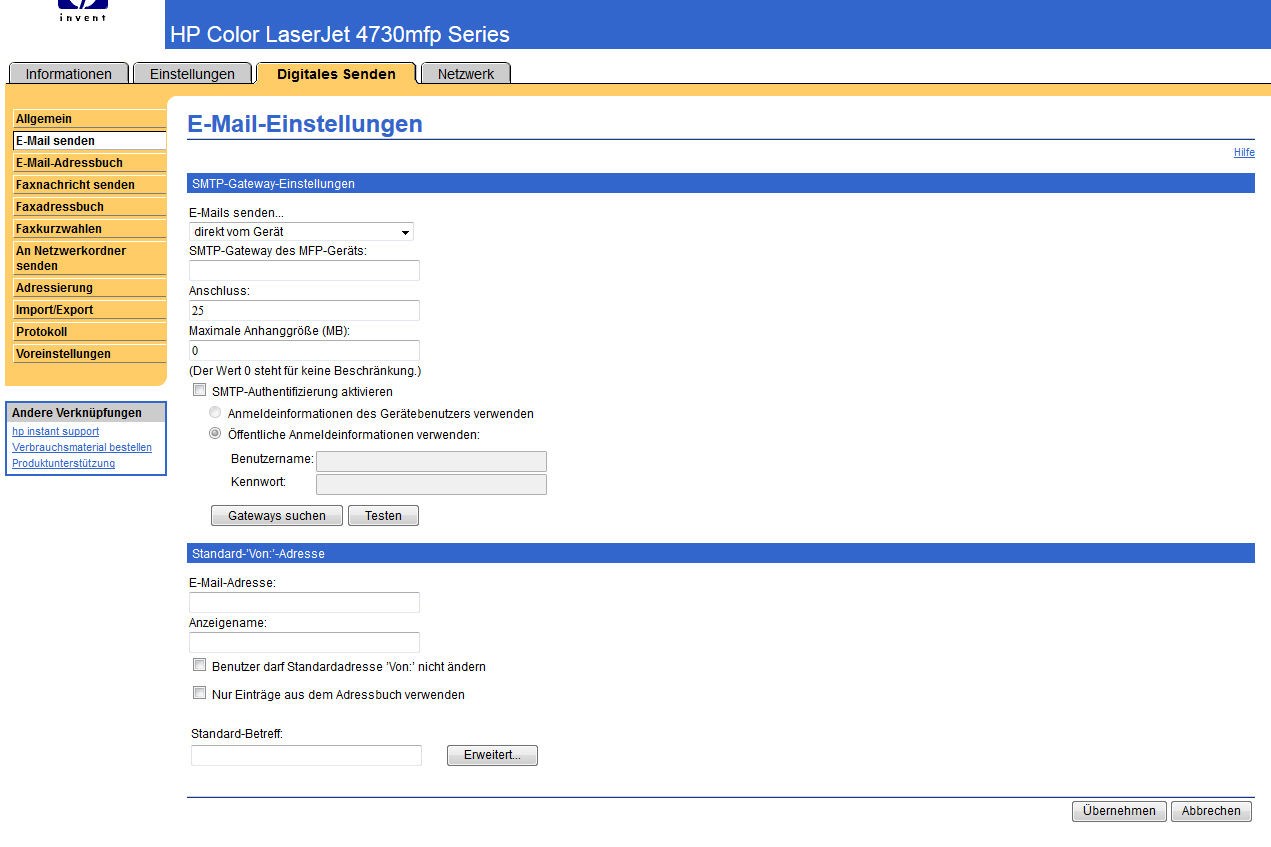
Task: Check 'Nur Einträge aus dem Adressbuch verwenden'
Action: point(199,693)
